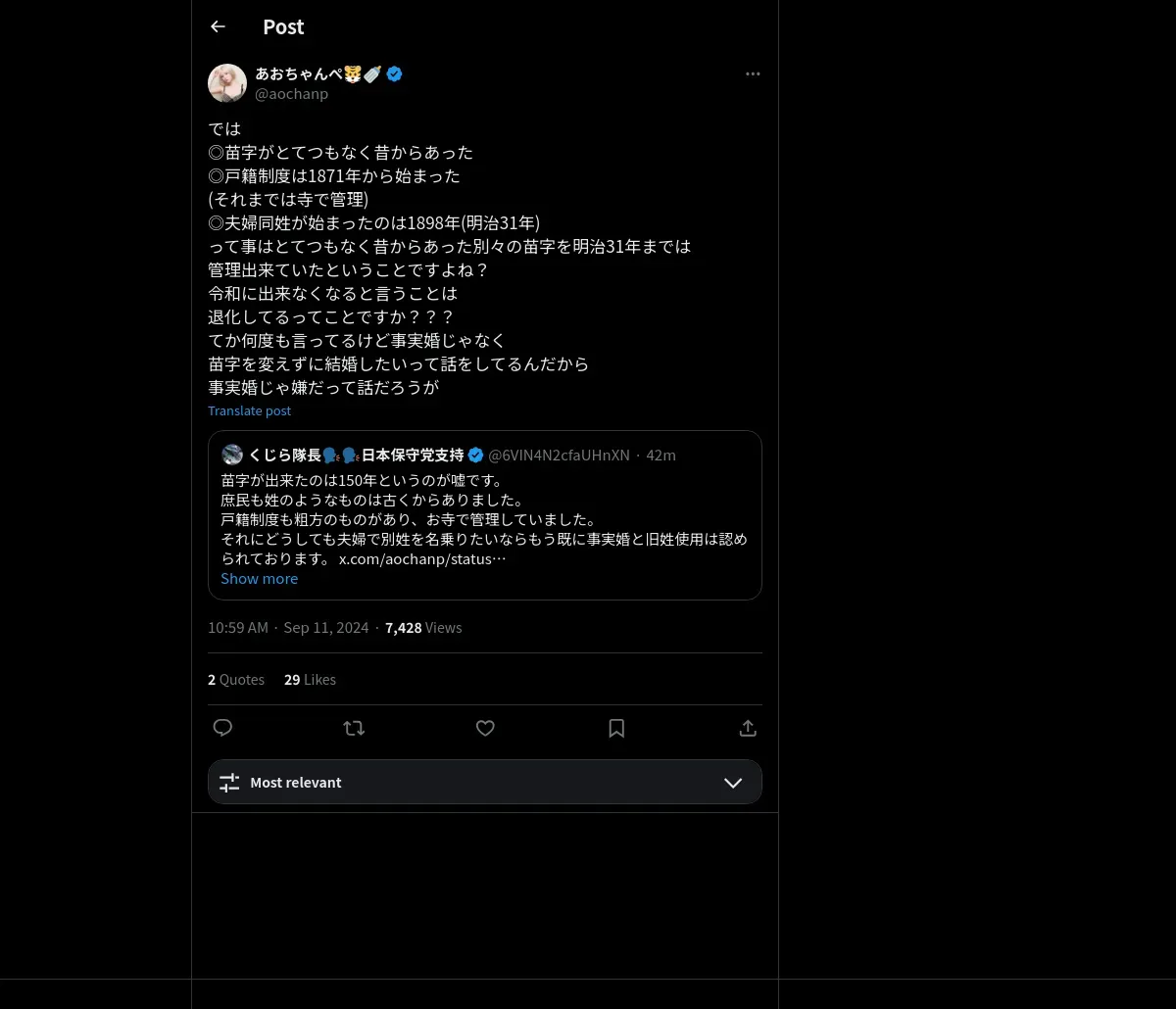Bookmark this post
1176x1009 pixels.
(x=616, y=728)
